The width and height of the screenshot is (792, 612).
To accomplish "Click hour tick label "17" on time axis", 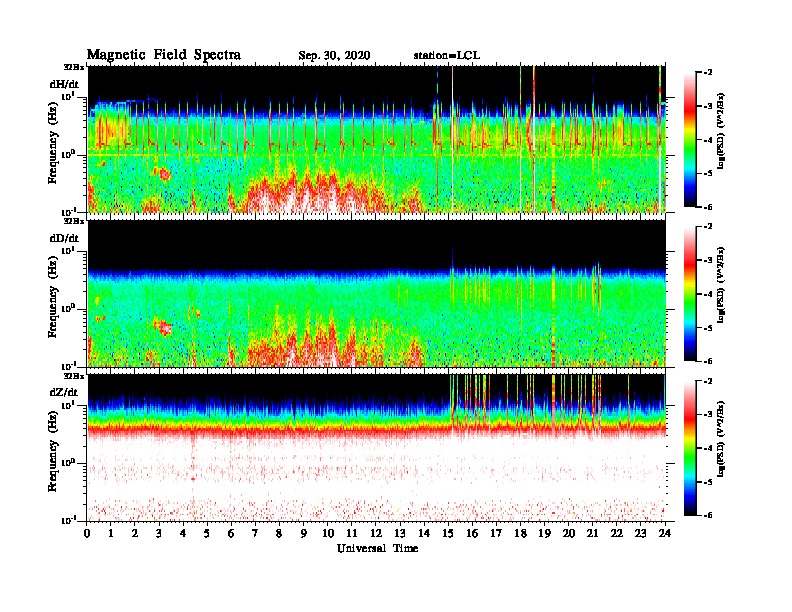I will pos(496,533).
